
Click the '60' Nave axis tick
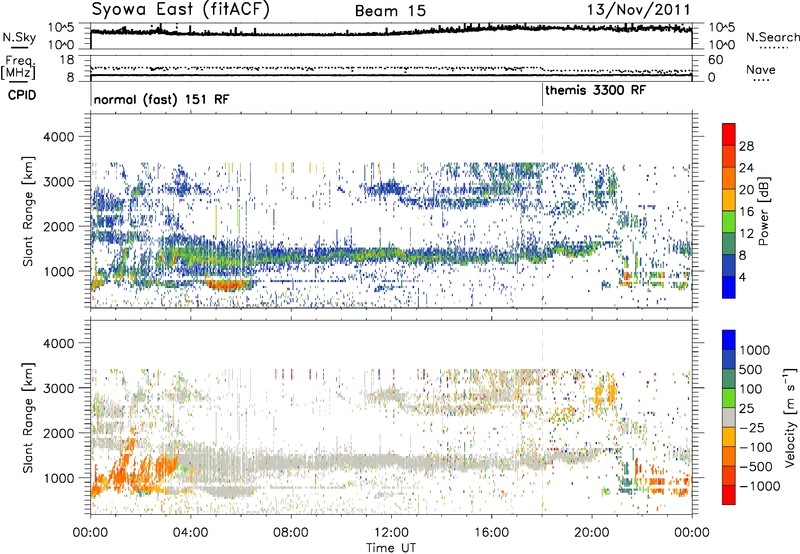[715, 60]
